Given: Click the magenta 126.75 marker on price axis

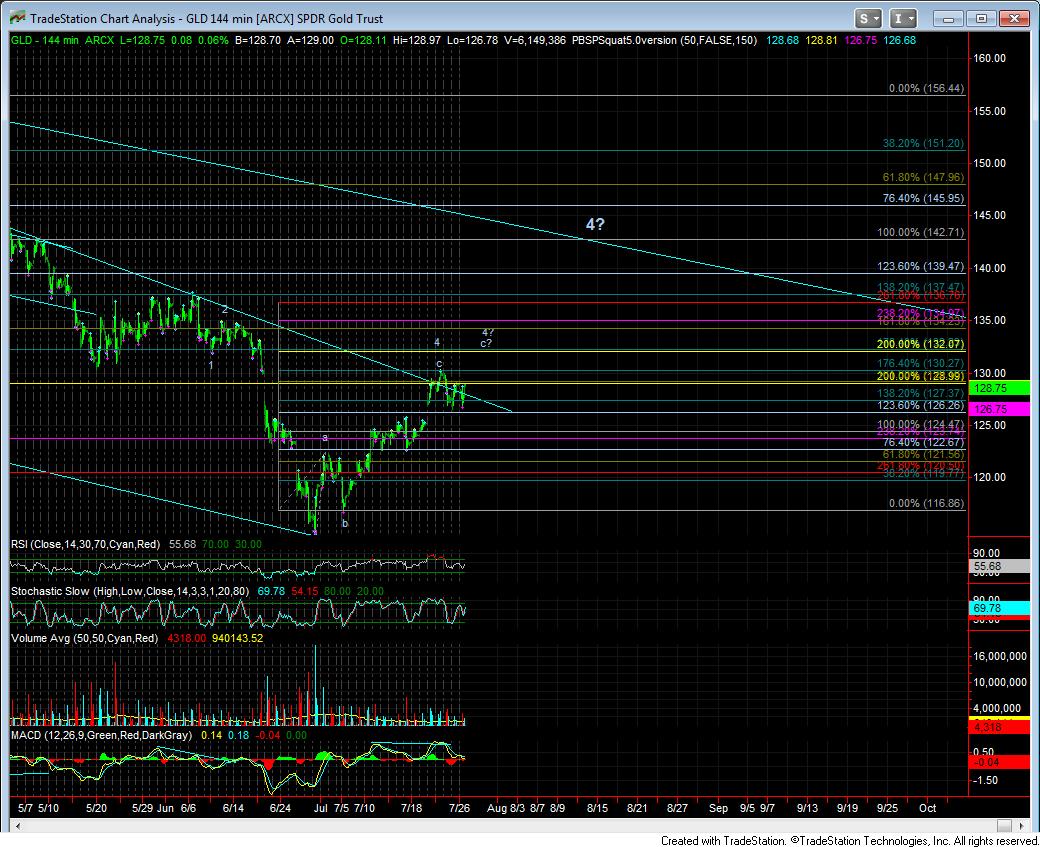Looking at the screenshot, I should click(x=1000, y=409).
